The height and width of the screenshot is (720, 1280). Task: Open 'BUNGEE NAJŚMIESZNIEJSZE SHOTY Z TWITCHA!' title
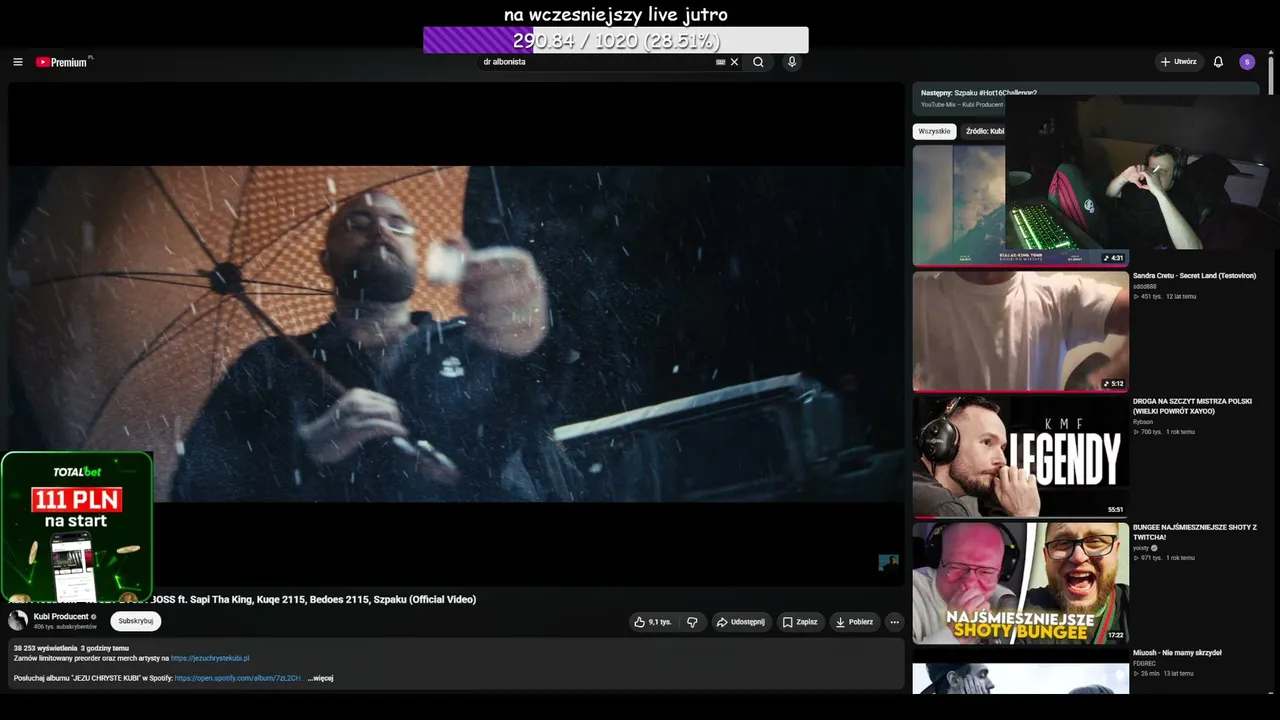1195,532
